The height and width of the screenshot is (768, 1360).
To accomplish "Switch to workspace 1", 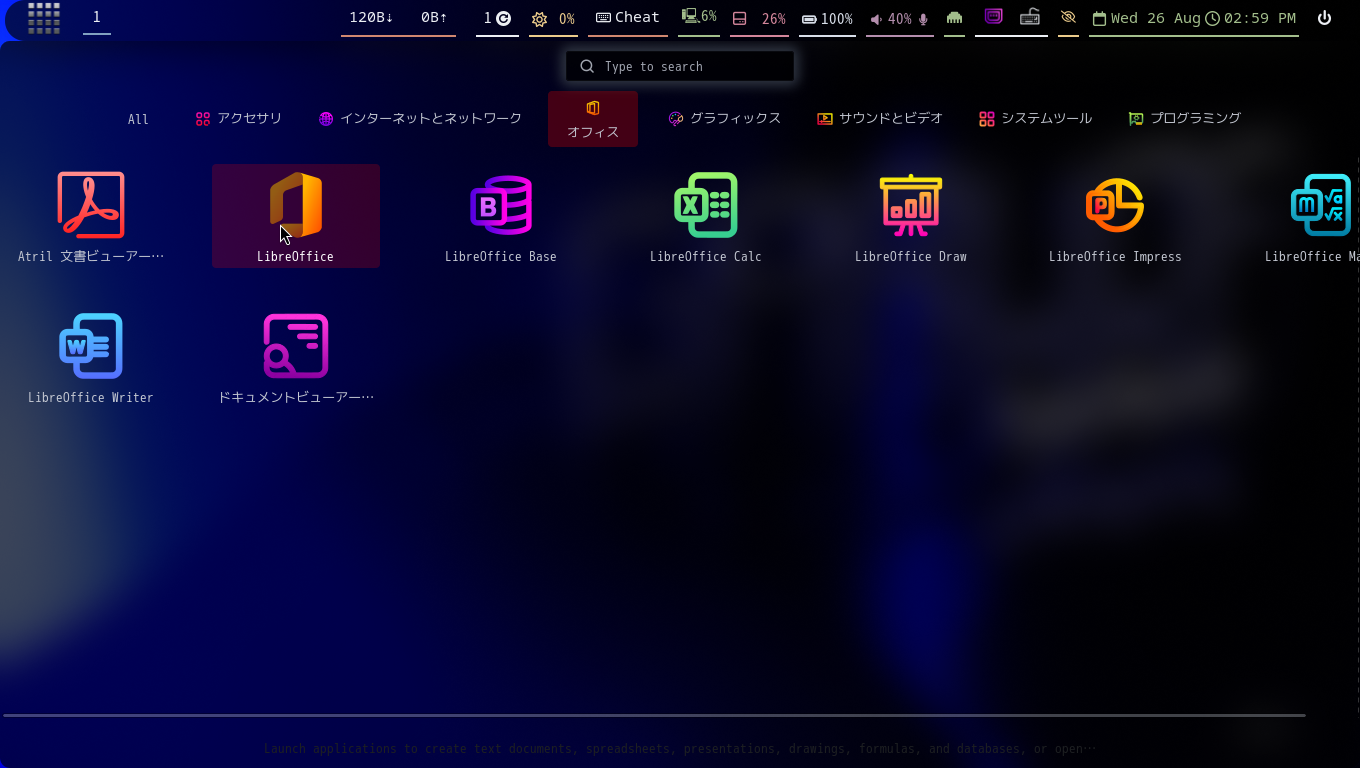I will tap(97, 17).
